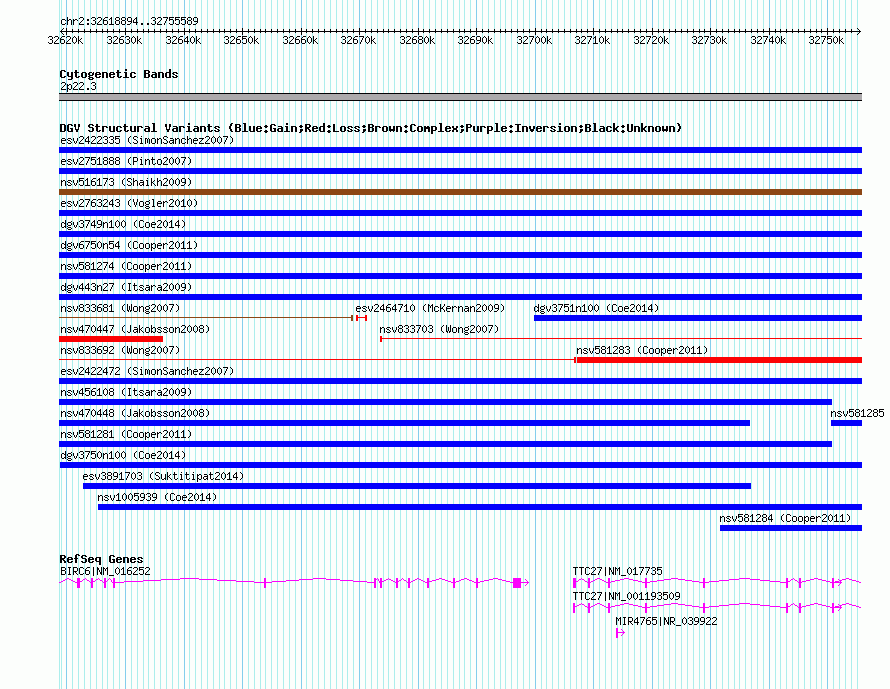Click the red nsv470447 loss bar

click(111, 339)
